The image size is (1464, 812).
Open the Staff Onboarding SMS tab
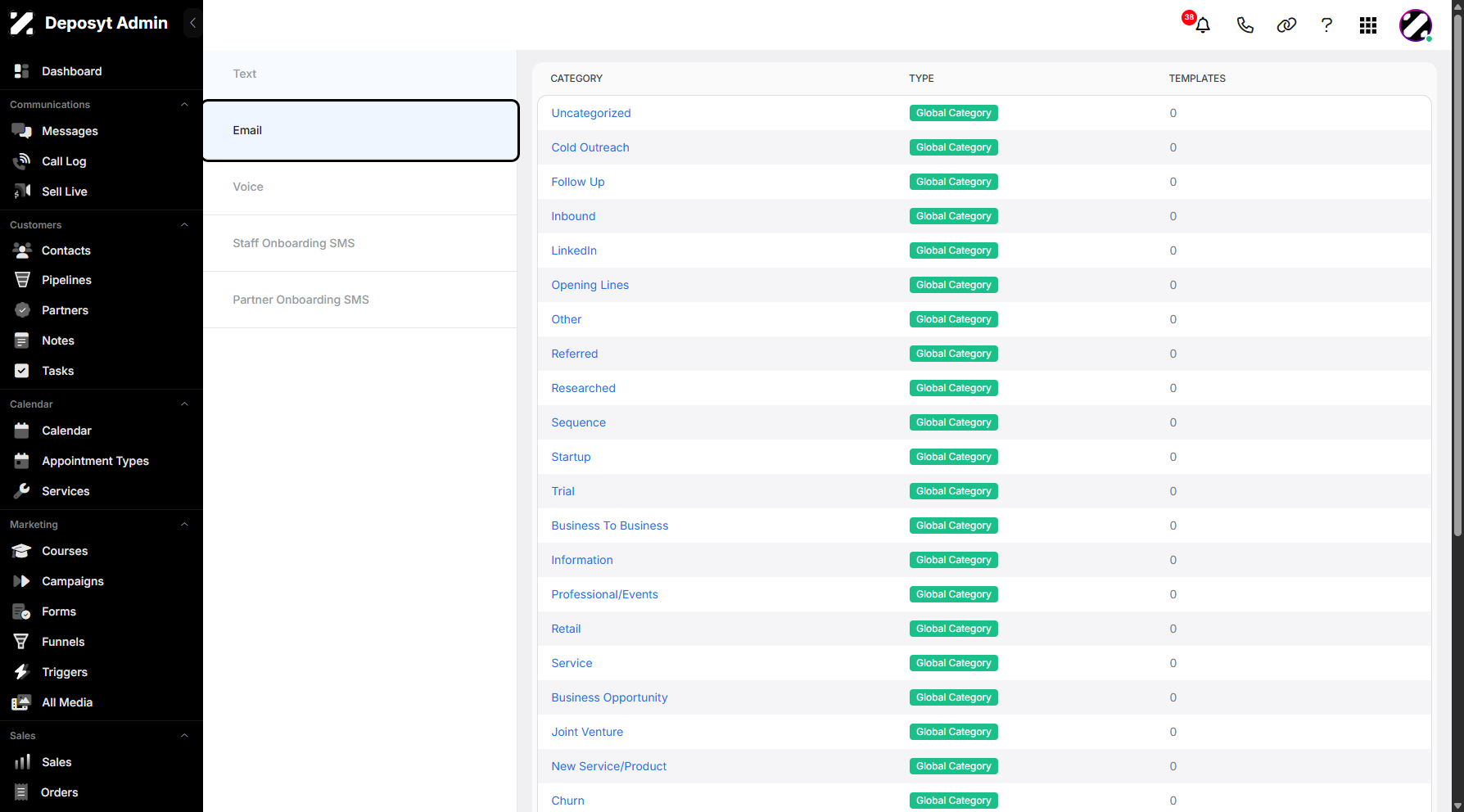tap(360, 243)
